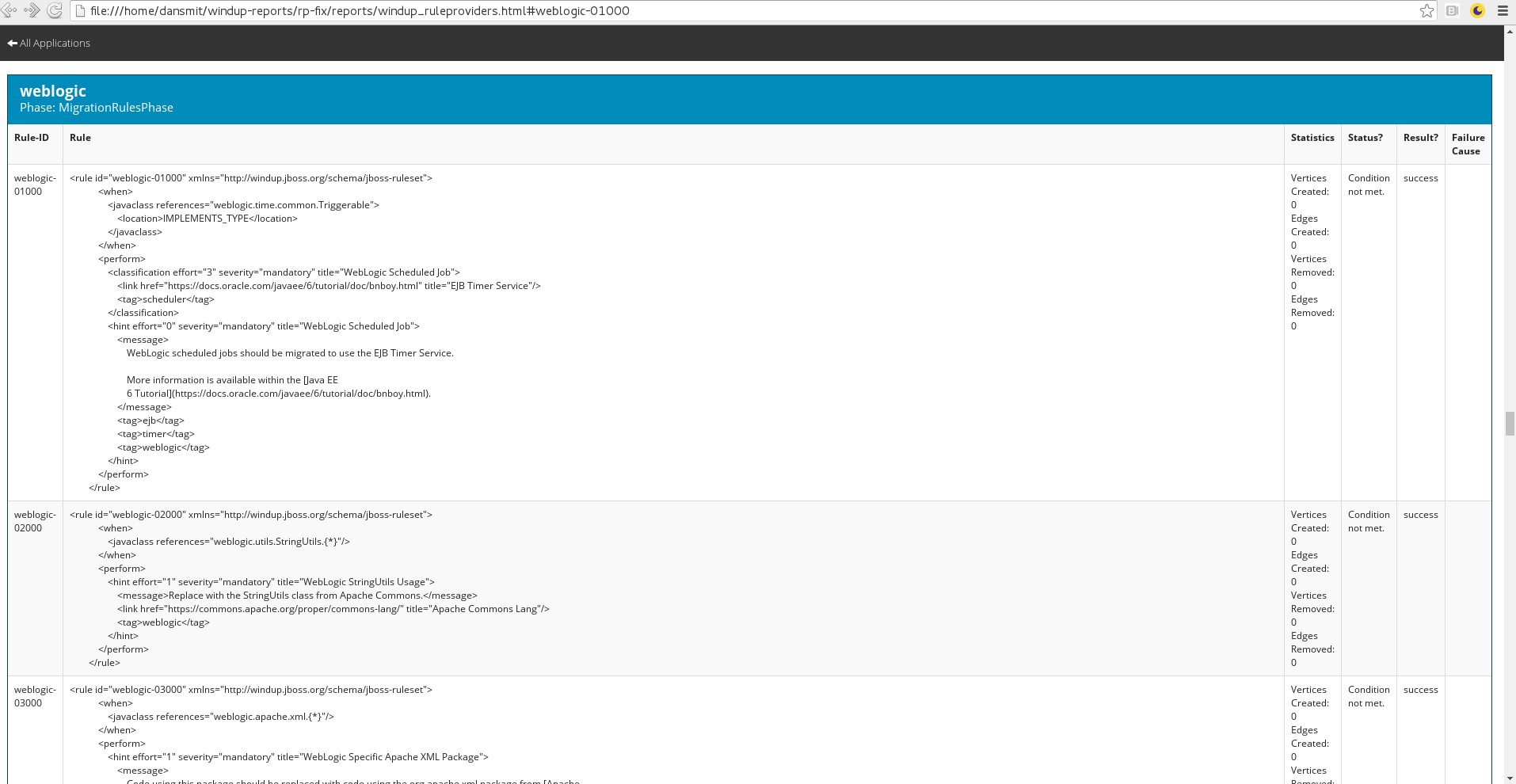Click the Failure Cause column header
This screenshot has height=784, width=1516.
(1468, 144)
